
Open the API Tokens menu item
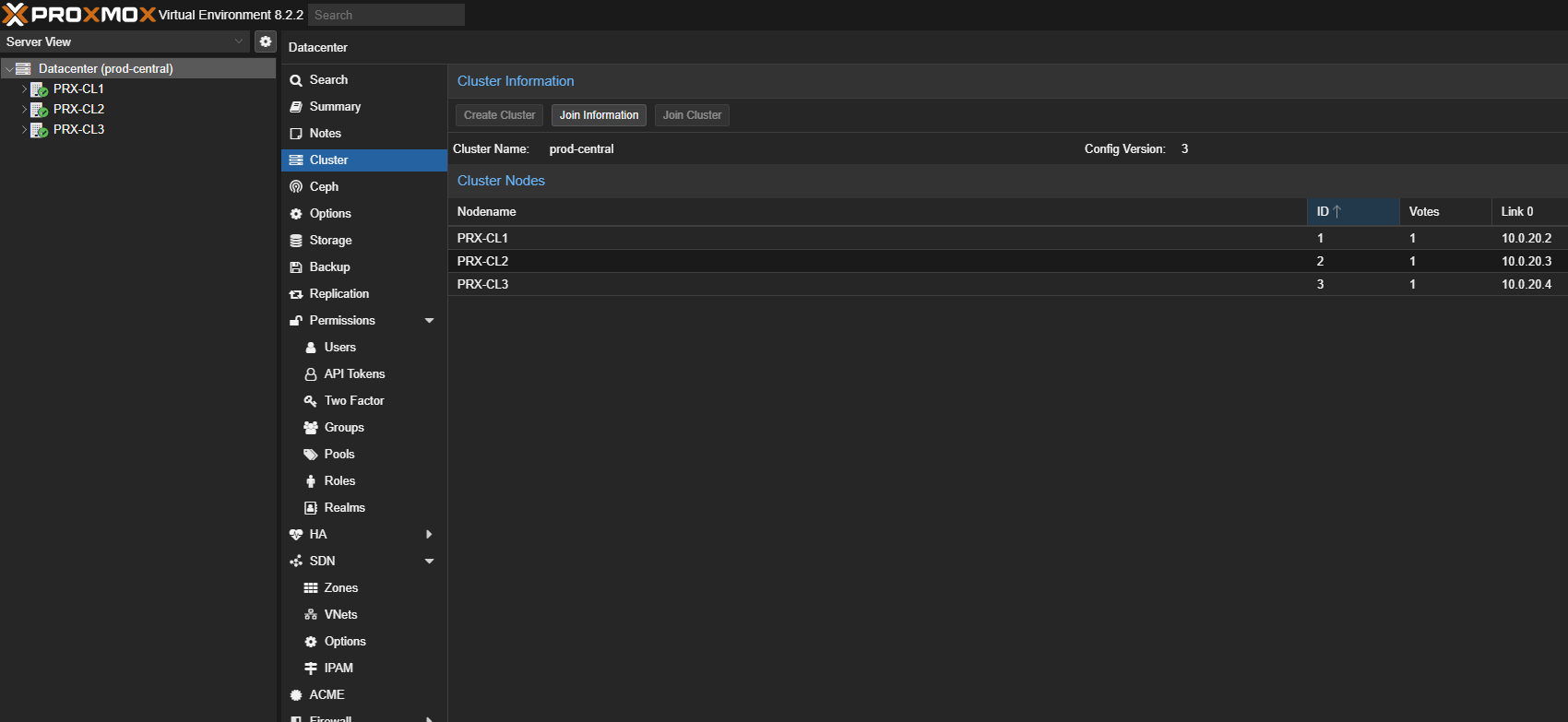click(x=364, y=374)
